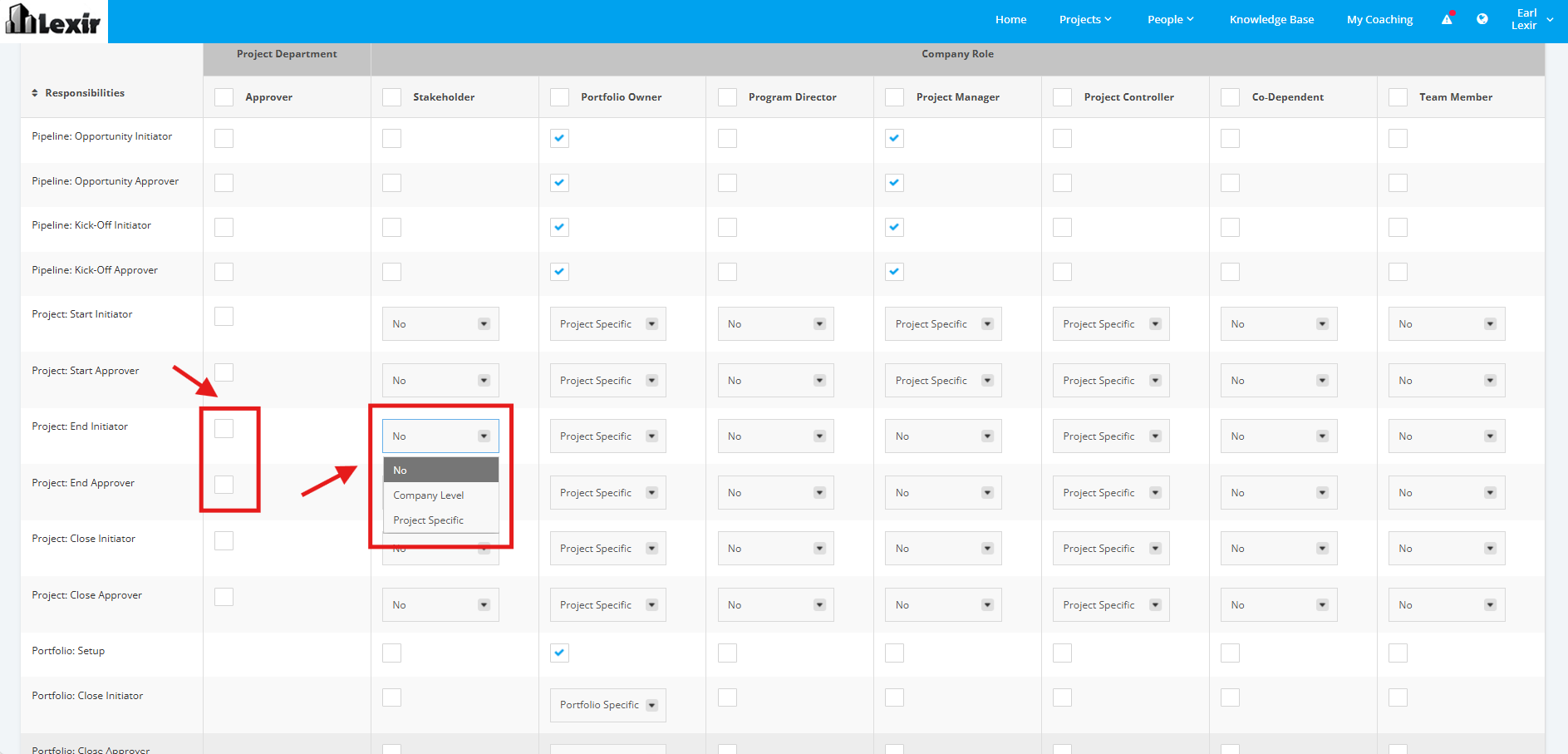Open the notifications alert icon
This screenshot has height=754, width=1568.
(1448, 18)
